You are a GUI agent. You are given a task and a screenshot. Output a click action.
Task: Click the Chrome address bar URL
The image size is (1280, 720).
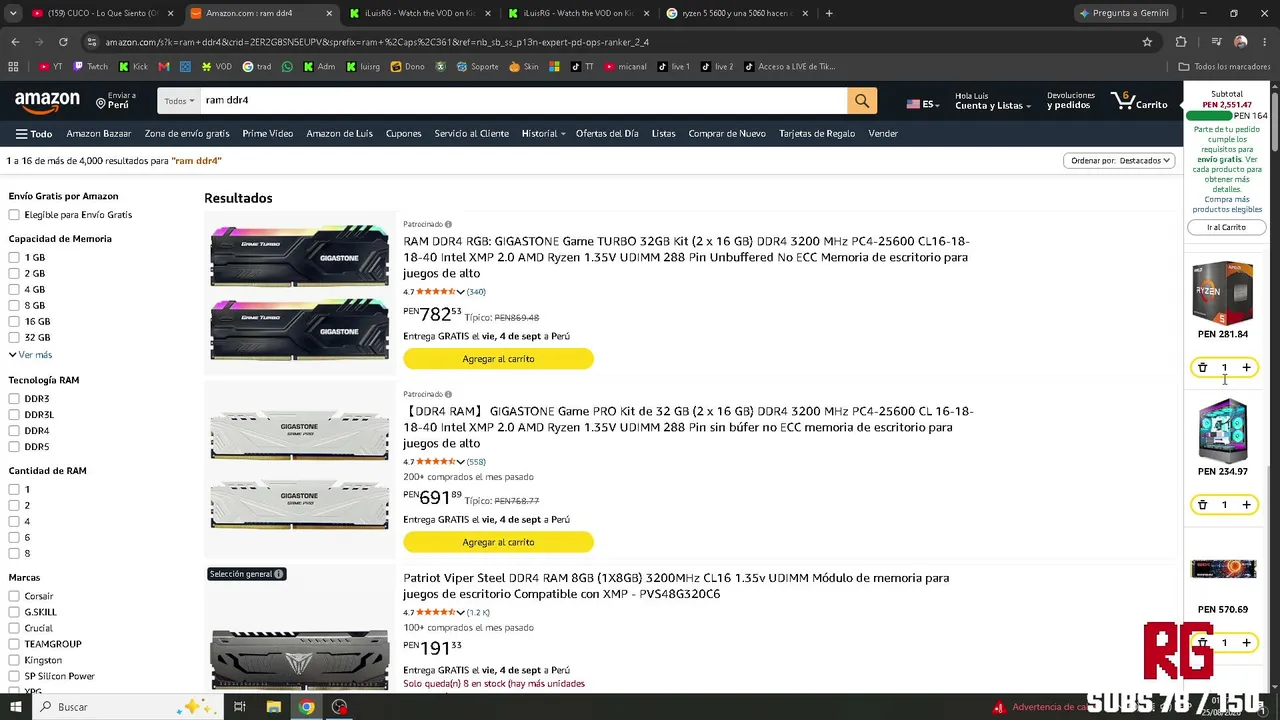[377, 42]
